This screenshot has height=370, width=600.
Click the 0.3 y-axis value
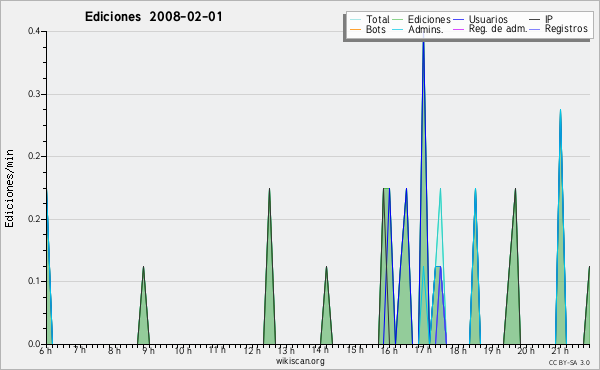tap(34, 94)
